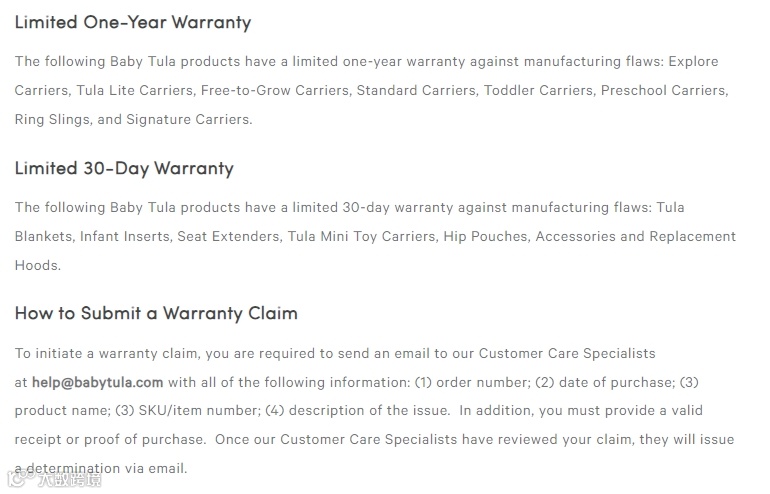Click the Limited One-Year Warranty heading
Viewport: 770px width, 494px height.
coord(133,23)
